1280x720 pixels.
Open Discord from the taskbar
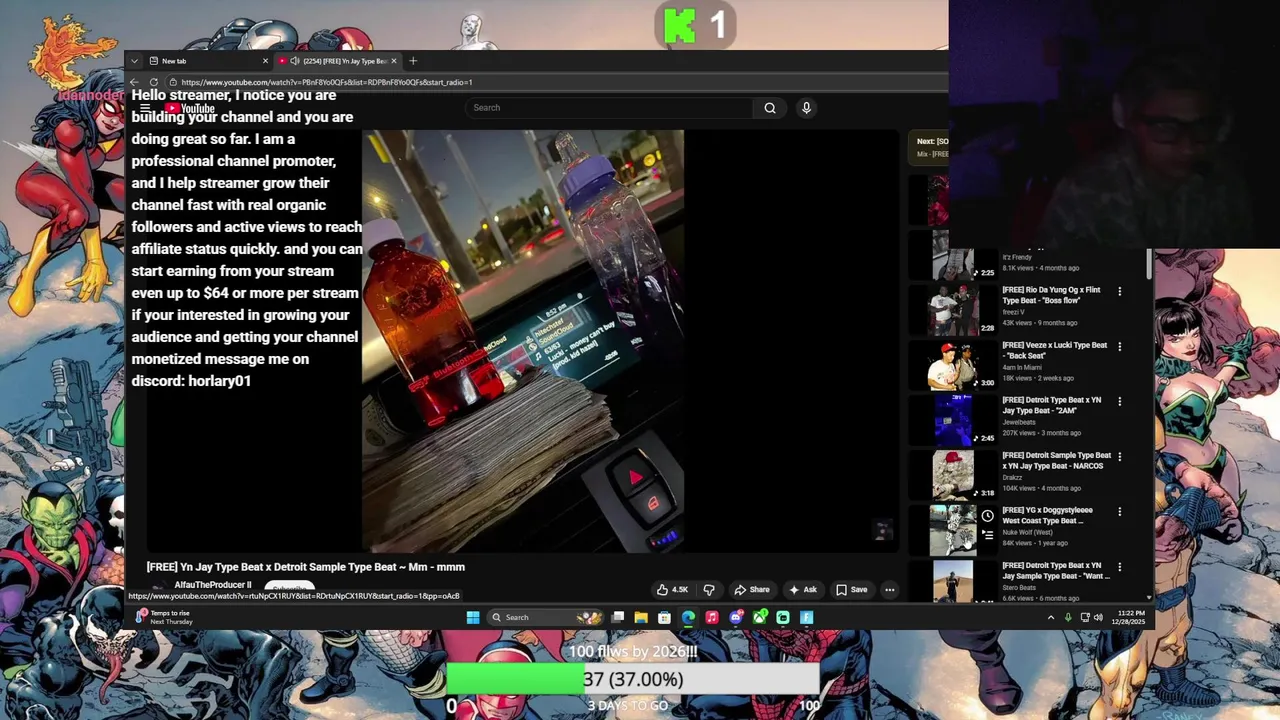click(x=736, y=617)
